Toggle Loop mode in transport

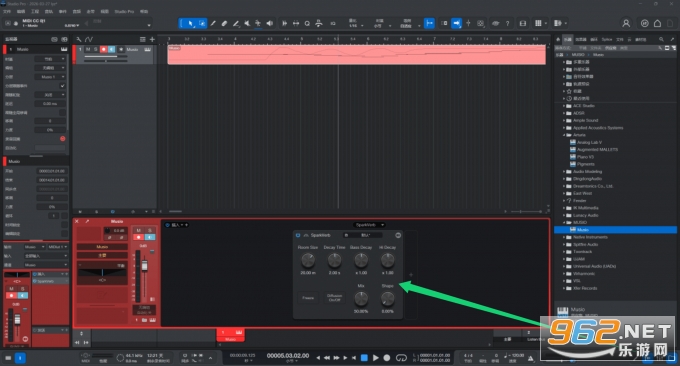402,358
